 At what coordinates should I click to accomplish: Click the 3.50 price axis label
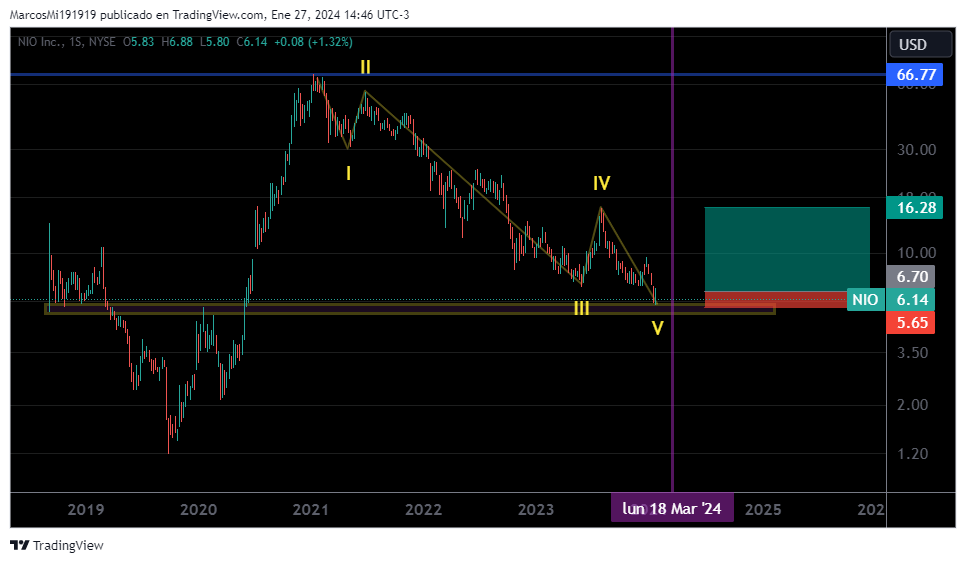[x=912, y=352]
